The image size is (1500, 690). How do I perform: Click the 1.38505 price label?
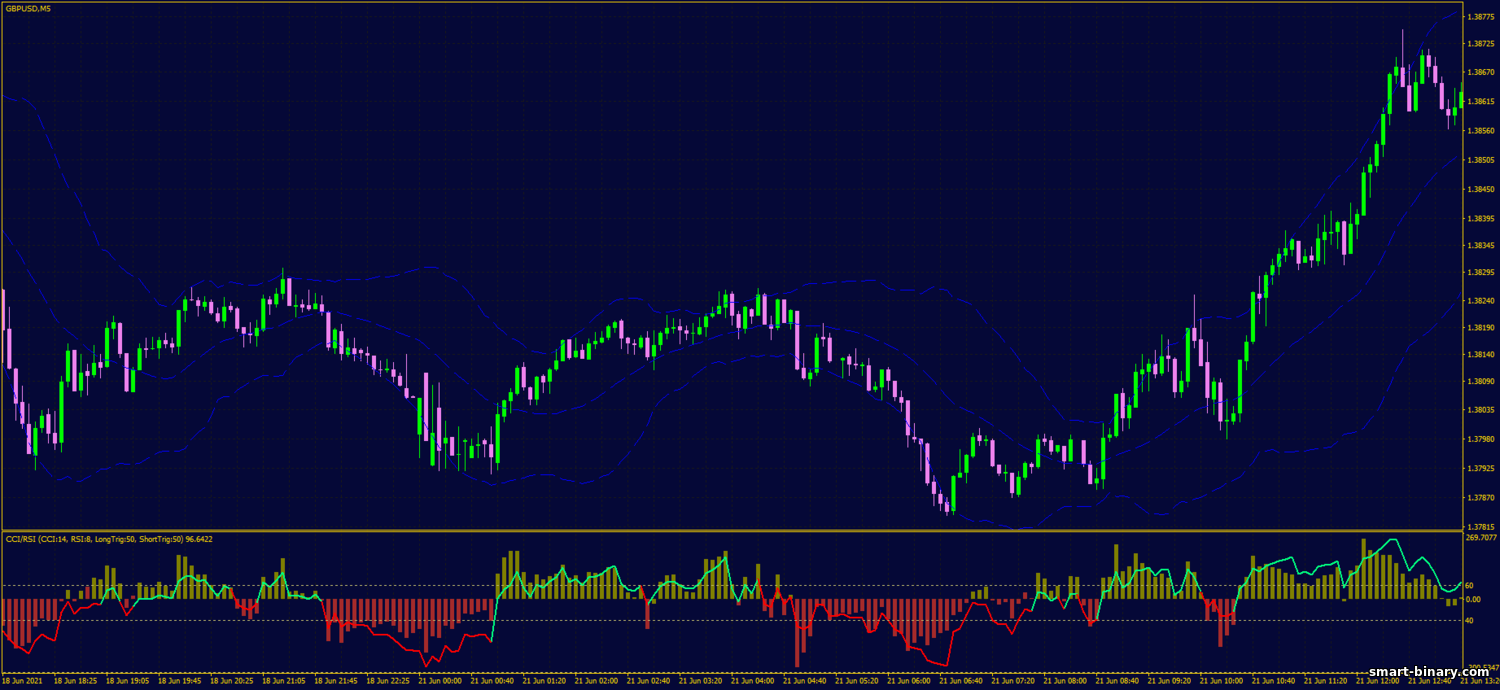[1480, 160]
